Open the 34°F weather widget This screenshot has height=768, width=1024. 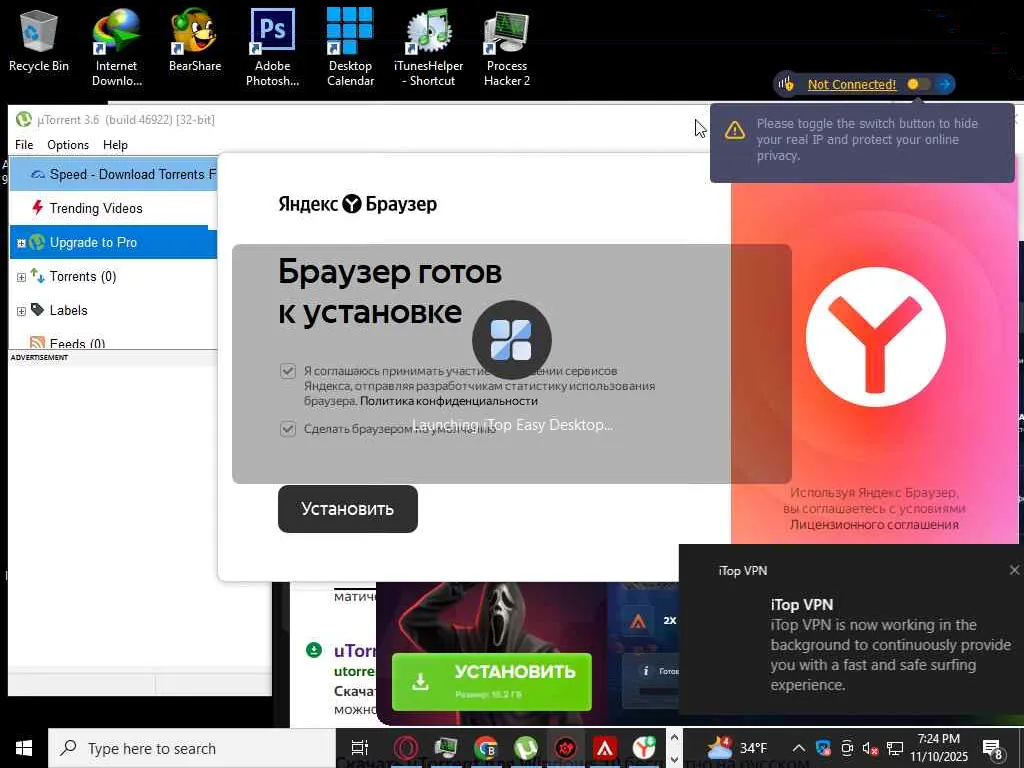pyautogui.click(x=737, y=748)
